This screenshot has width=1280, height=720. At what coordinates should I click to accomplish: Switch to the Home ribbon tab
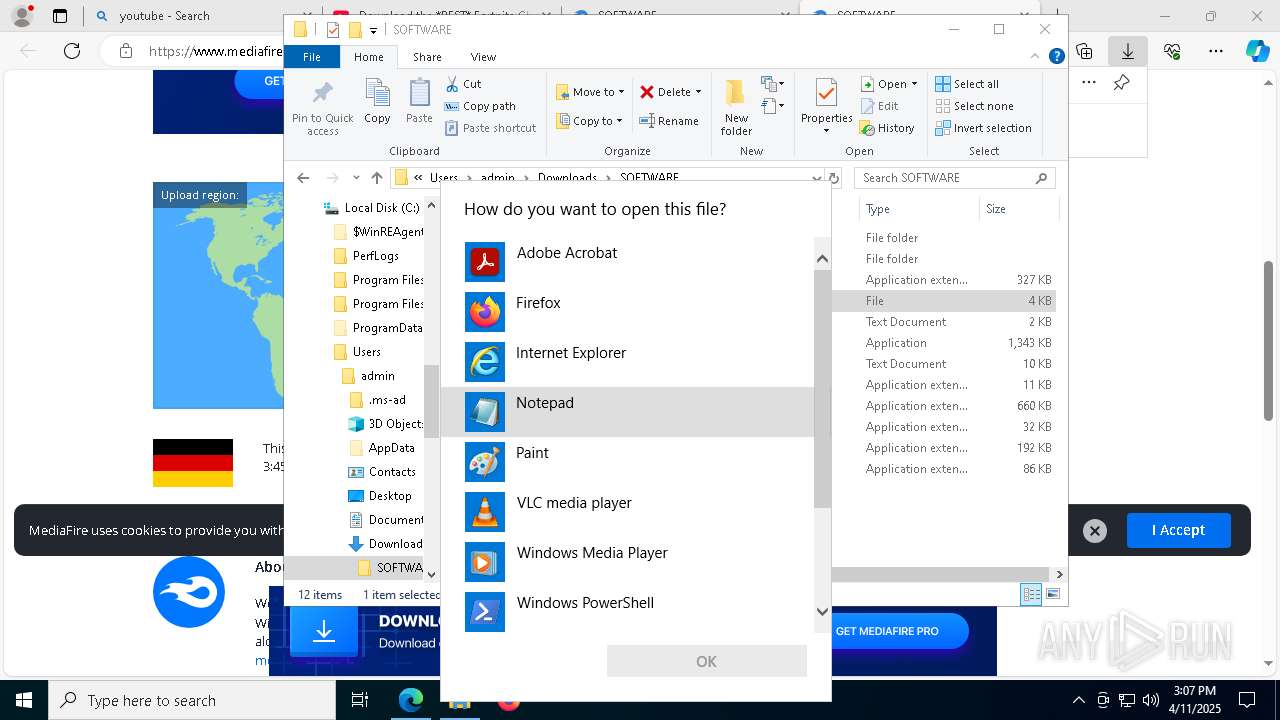(368, 57)
